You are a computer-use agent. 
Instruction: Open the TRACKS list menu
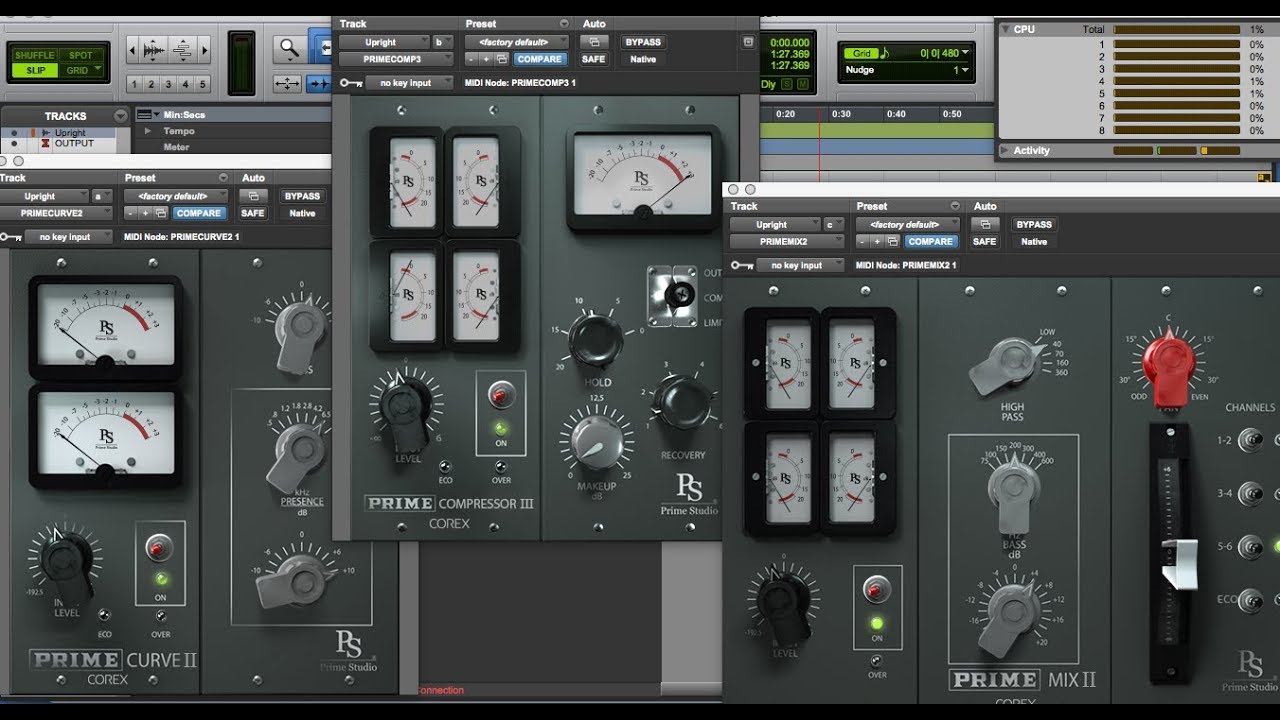coord(121,116)
